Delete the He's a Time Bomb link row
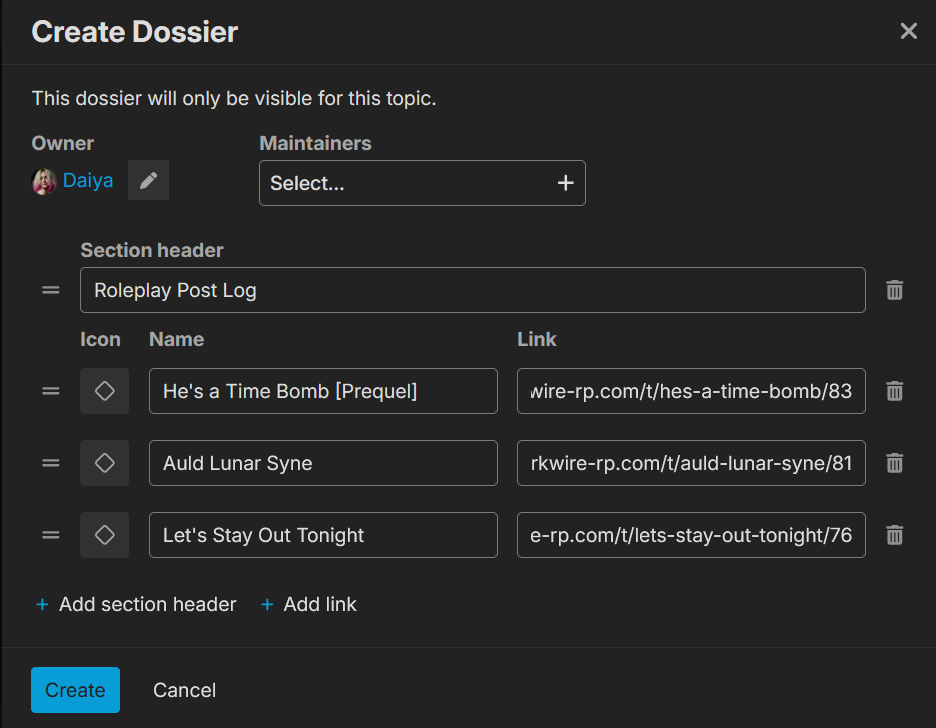 click(895, 391)
